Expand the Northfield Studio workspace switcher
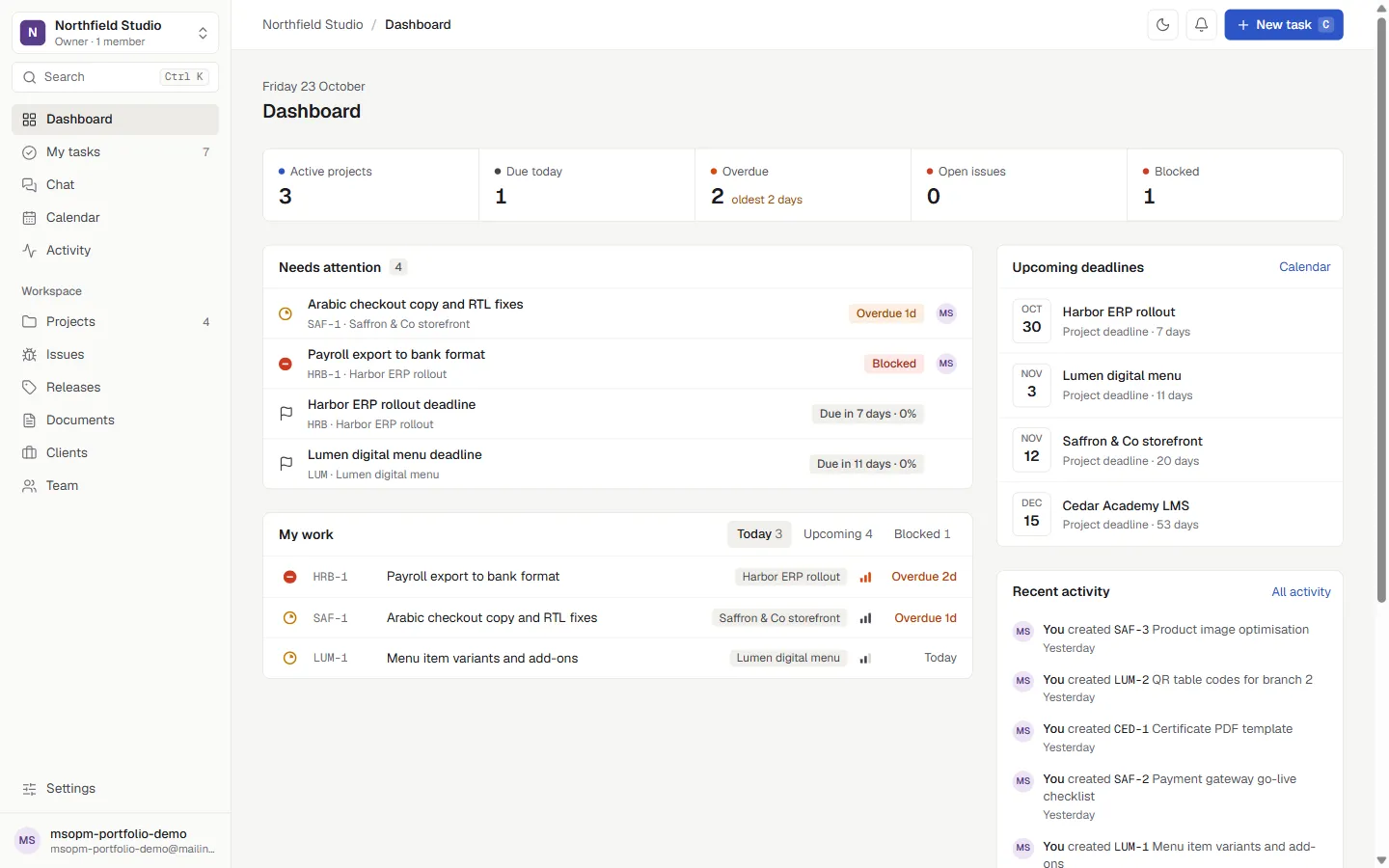The height and width of the screenshot is (868, 1389). pos(115,33)
